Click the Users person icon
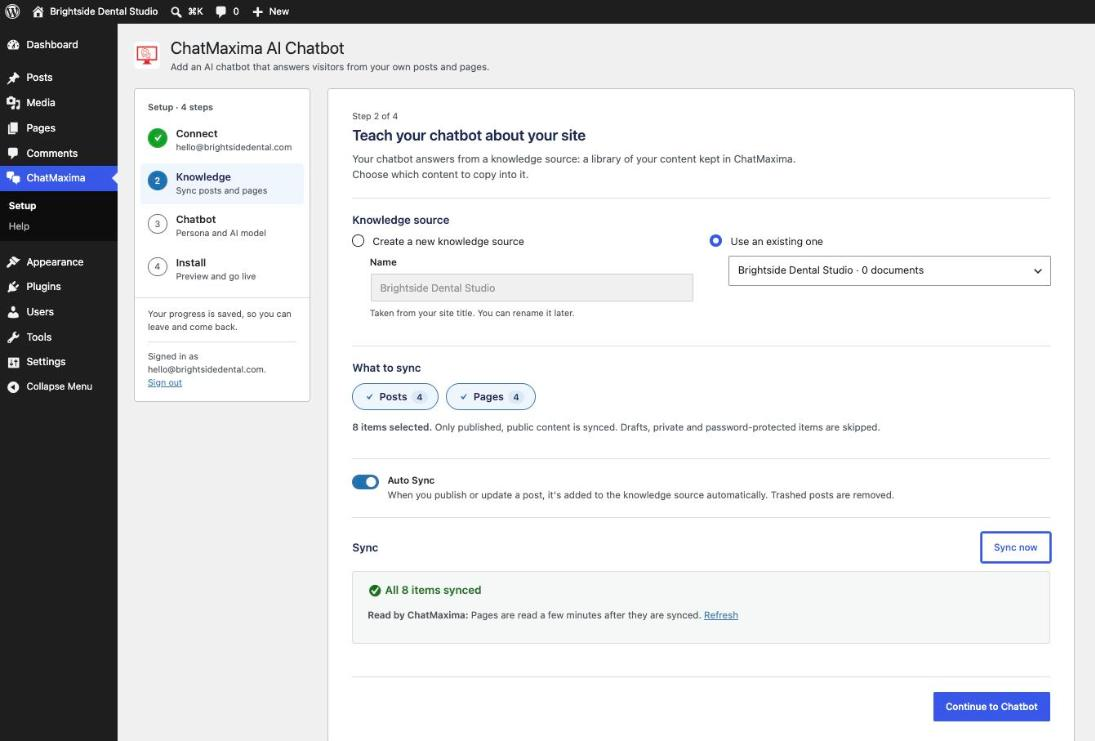 coord(13,312)
